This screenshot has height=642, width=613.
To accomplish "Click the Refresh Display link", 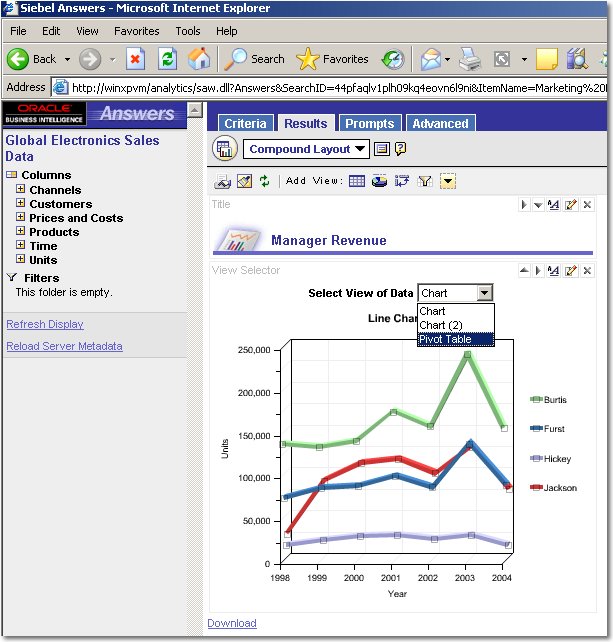I will pos(45,324).
